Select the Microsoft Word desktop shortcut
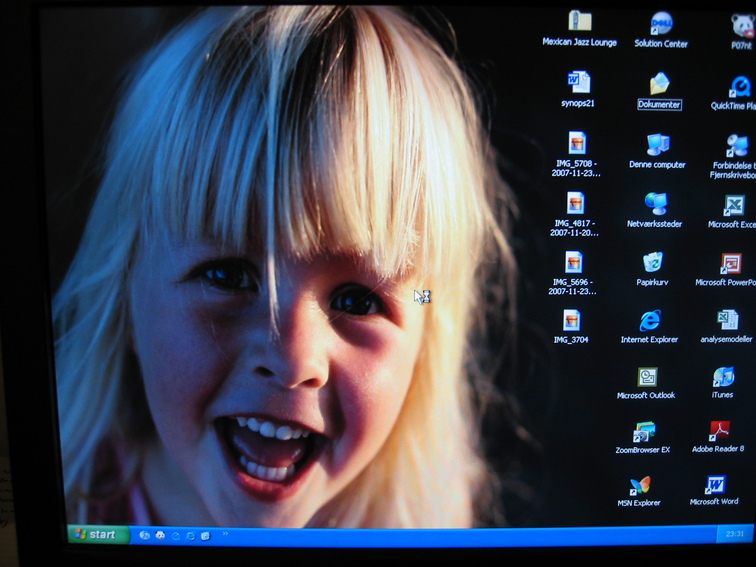756x567 pixels. [x=714, y=485]
